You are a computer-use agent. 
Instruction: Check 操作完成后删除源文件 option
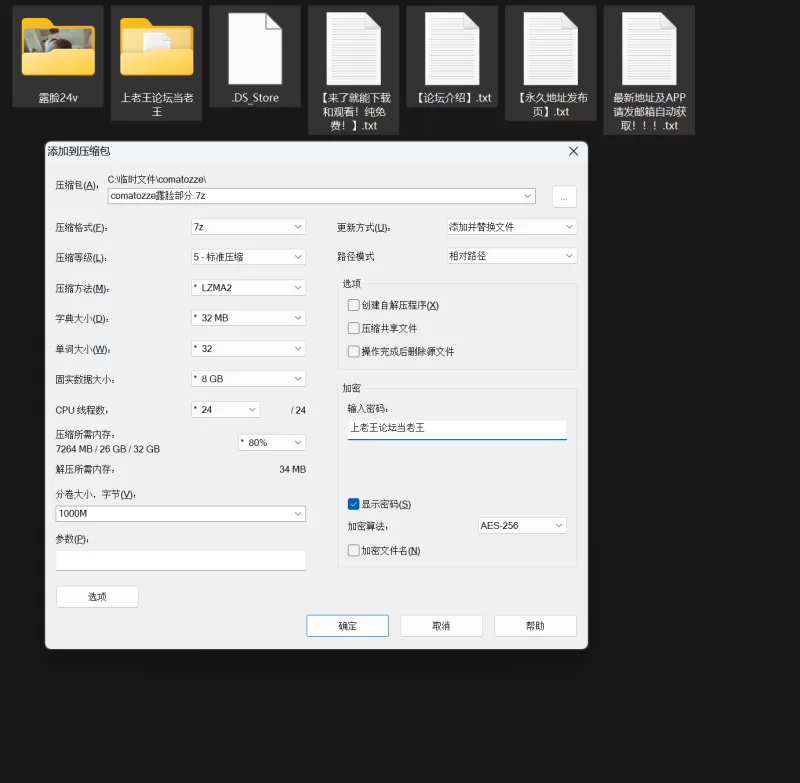point(353,351)
